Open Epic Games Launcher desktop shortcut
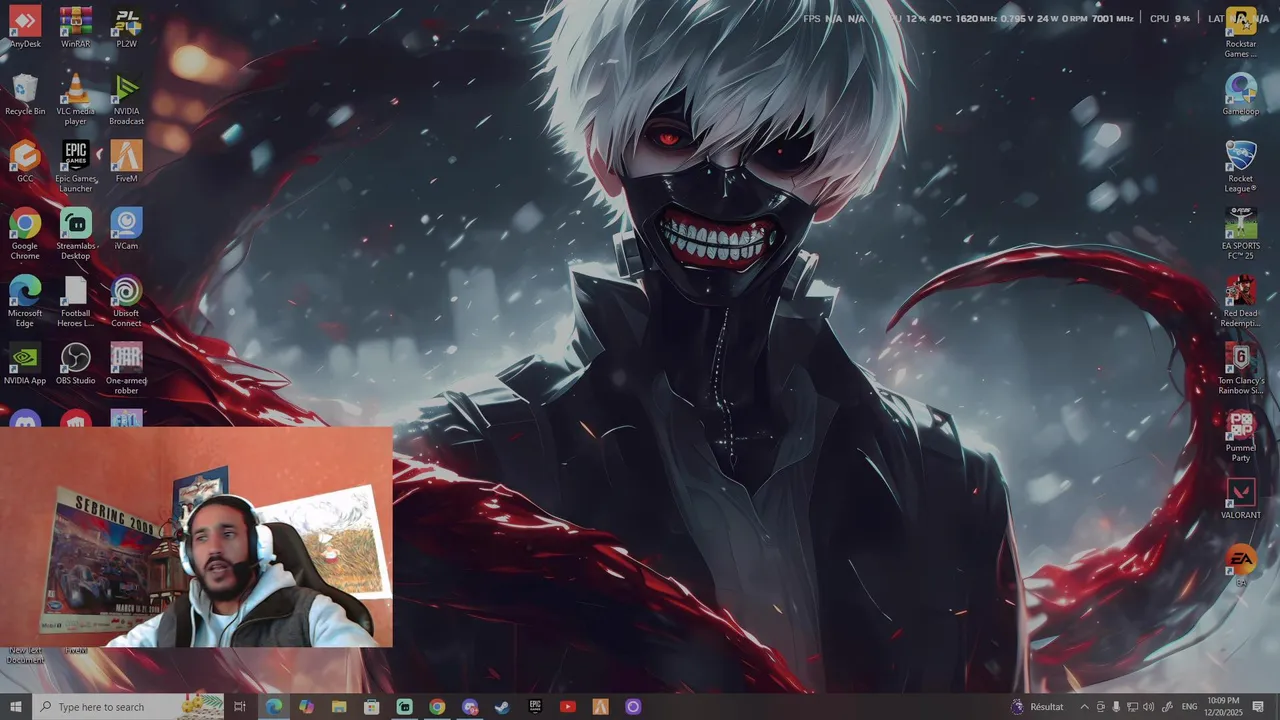The image size is (1280, 720). coord(76,166)
